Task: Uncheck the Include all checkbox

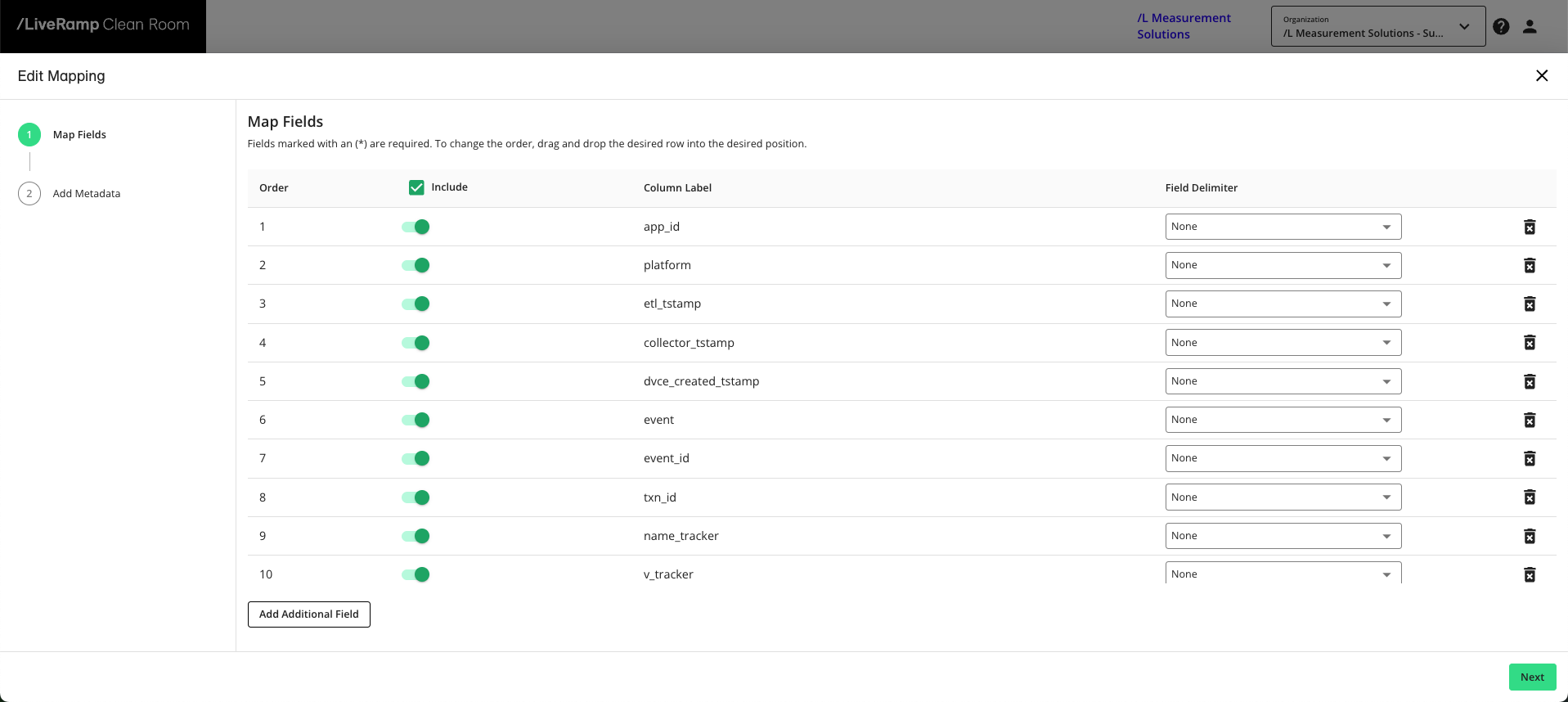Action: pos(416,187)
